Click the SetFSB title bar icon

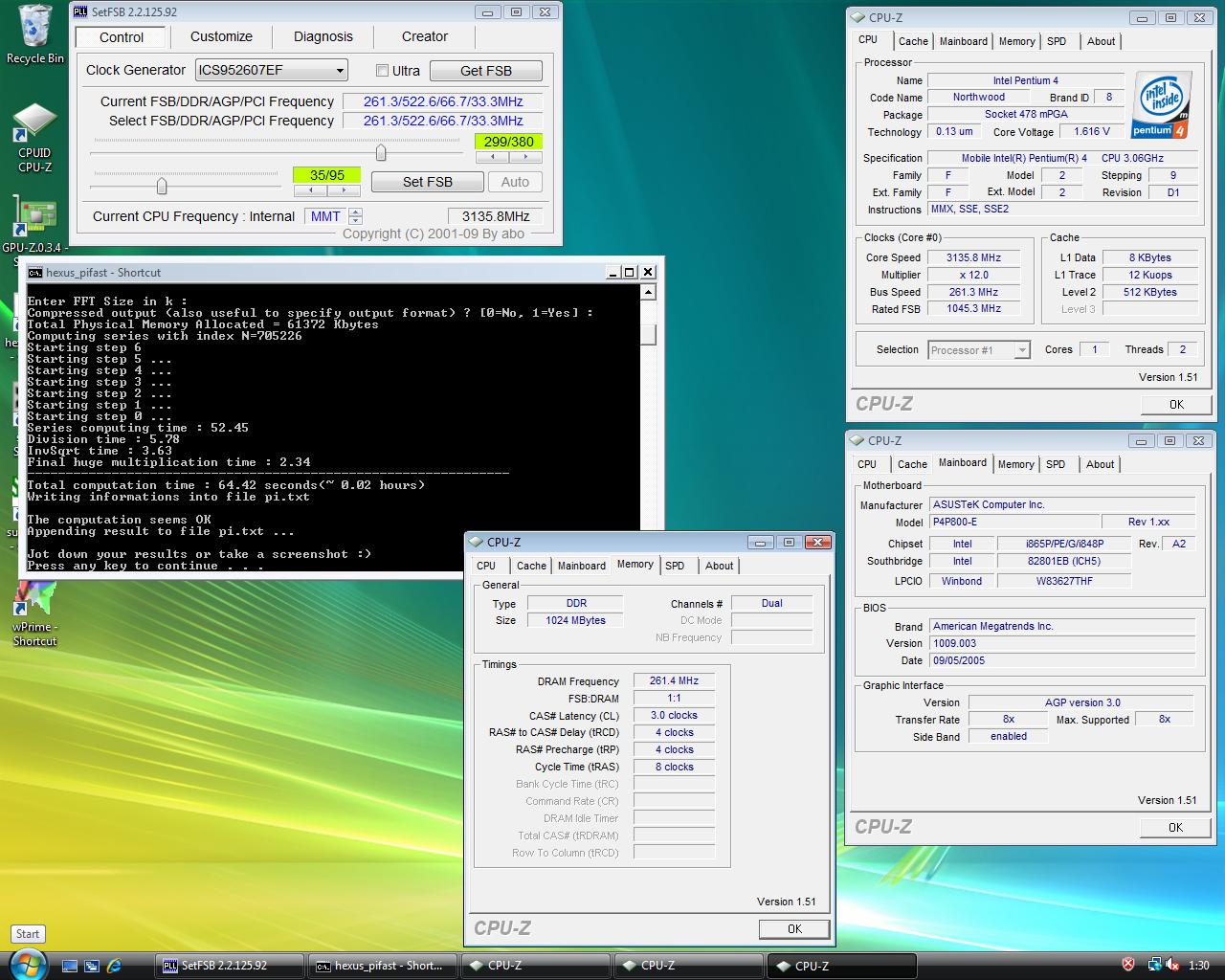pyautogui.click(x=81, y=12)
